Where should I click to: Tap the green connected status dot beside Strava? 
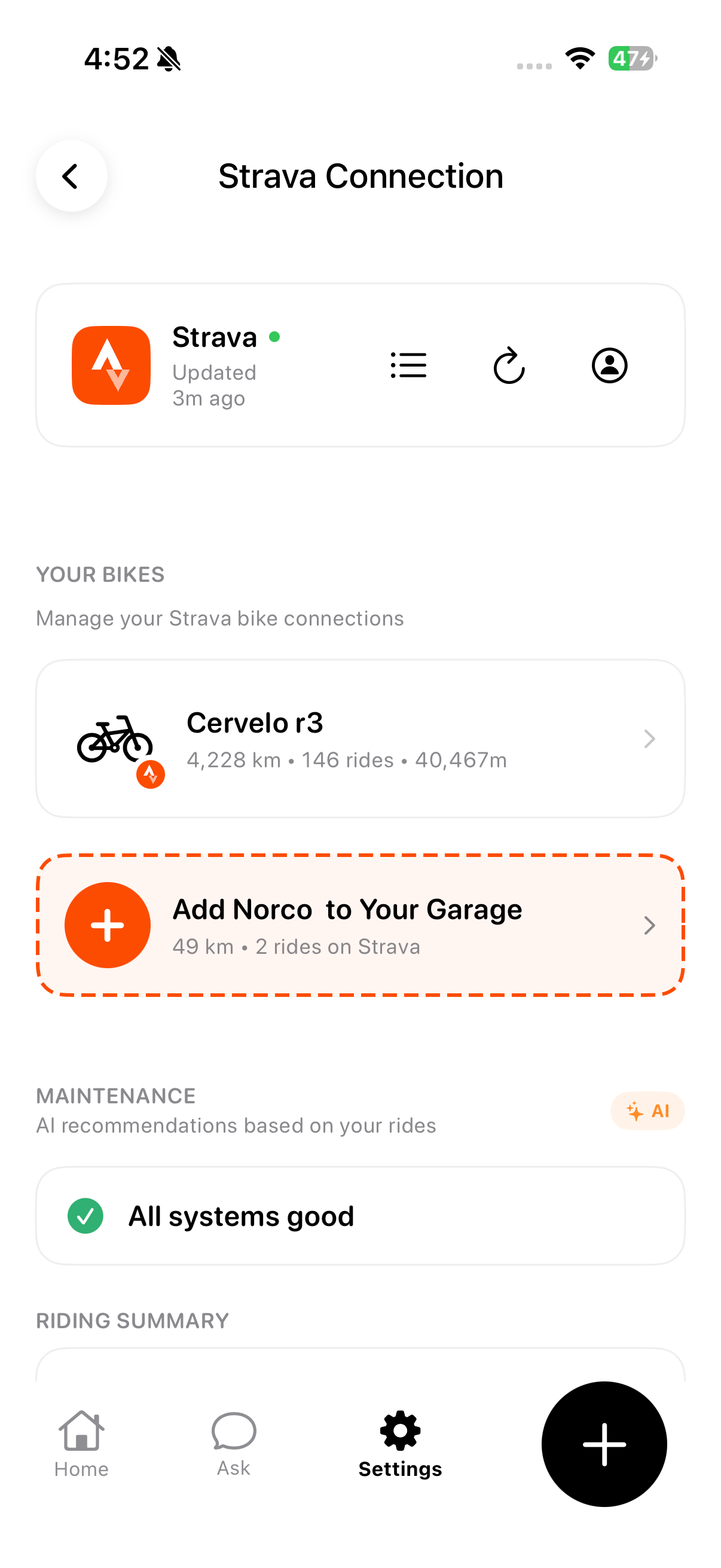(275, 335)
